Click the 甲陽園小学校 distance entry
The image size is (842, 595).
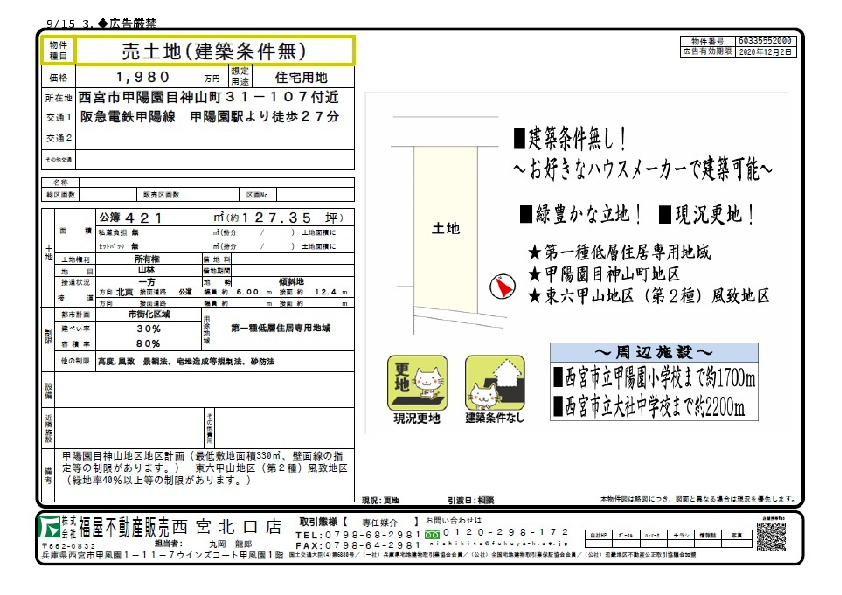click(x=653, y=378)
